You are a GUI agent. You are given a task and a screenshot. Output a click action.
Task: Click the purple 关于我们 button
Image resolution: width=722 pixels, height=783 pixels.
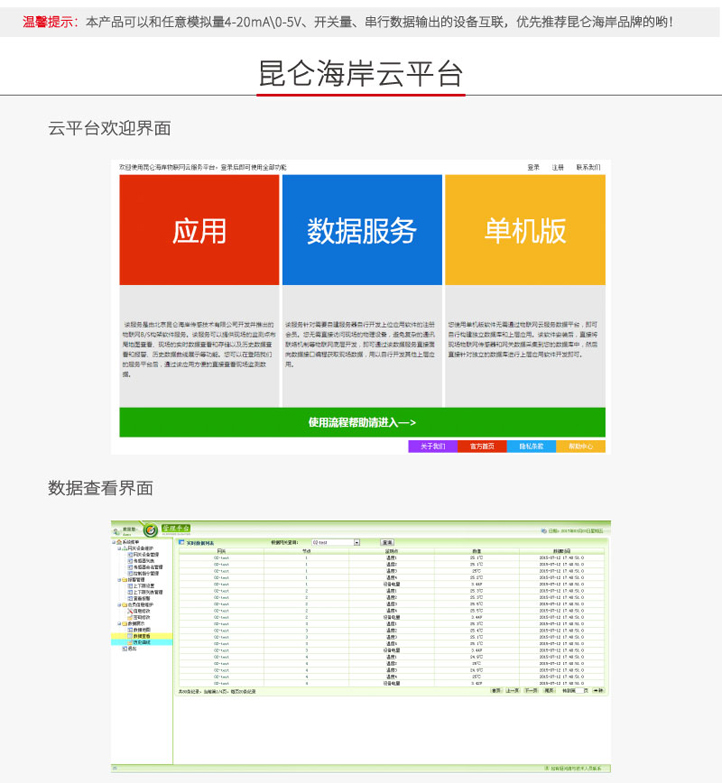(x=432, y=446)
